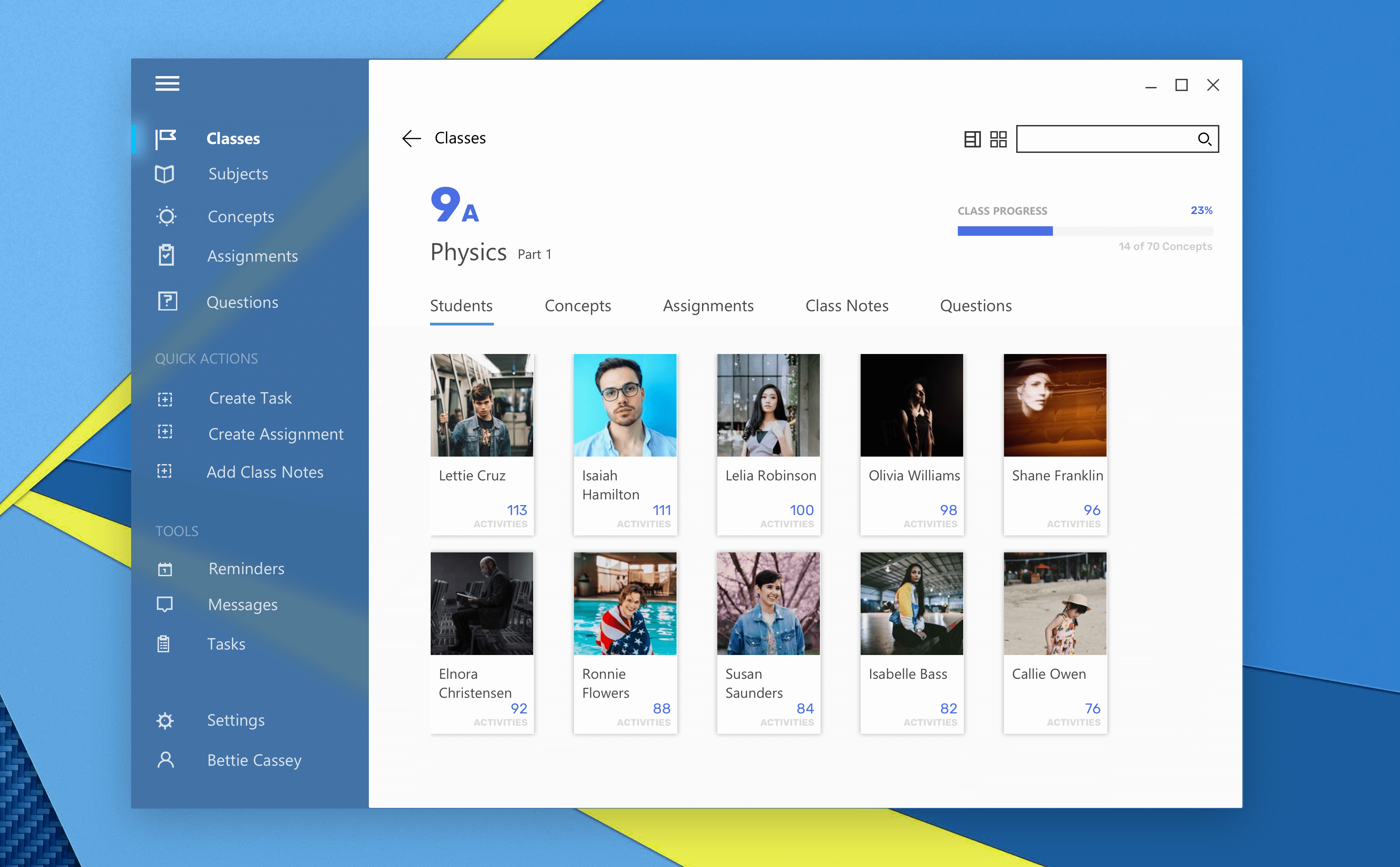This screenshot has height=867, width=1400.
Task: Click the Subjects book icon
Action: click(x=164, y=174)
